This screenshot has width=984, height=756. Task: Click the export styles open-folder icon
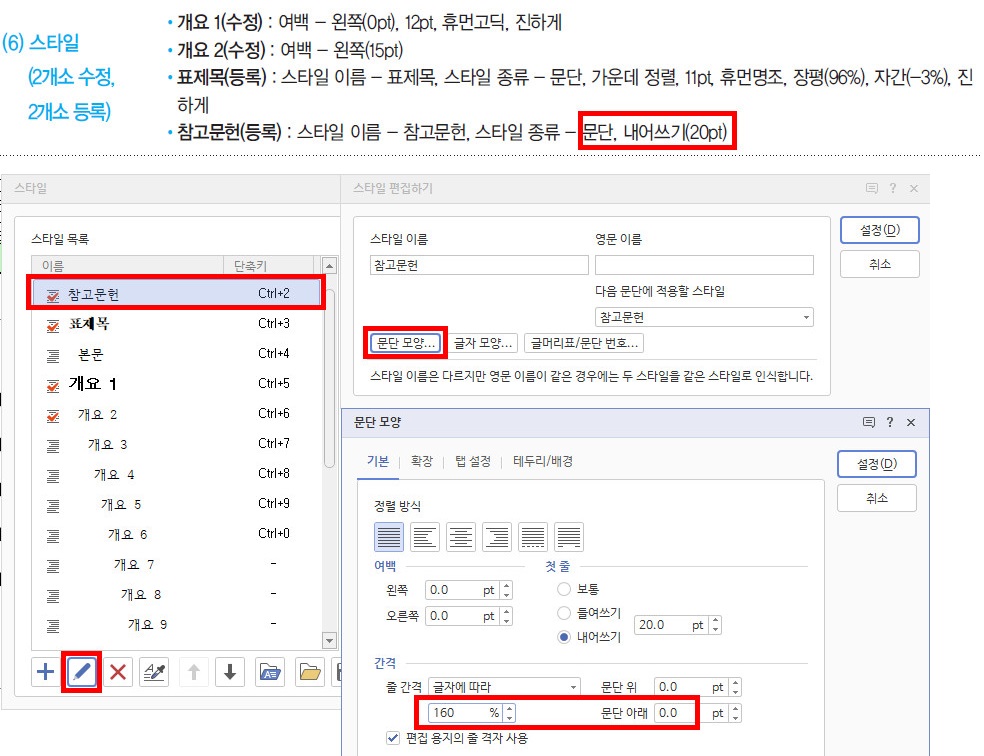(309, 672)
